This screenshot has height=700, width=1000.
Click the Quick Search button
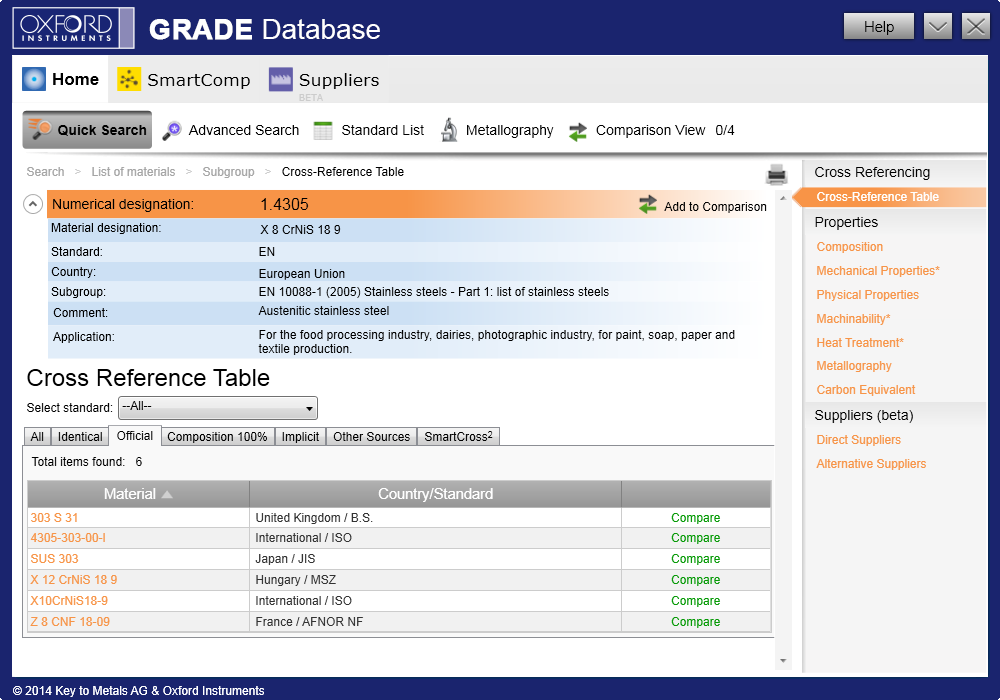click(x=87, y=129)
